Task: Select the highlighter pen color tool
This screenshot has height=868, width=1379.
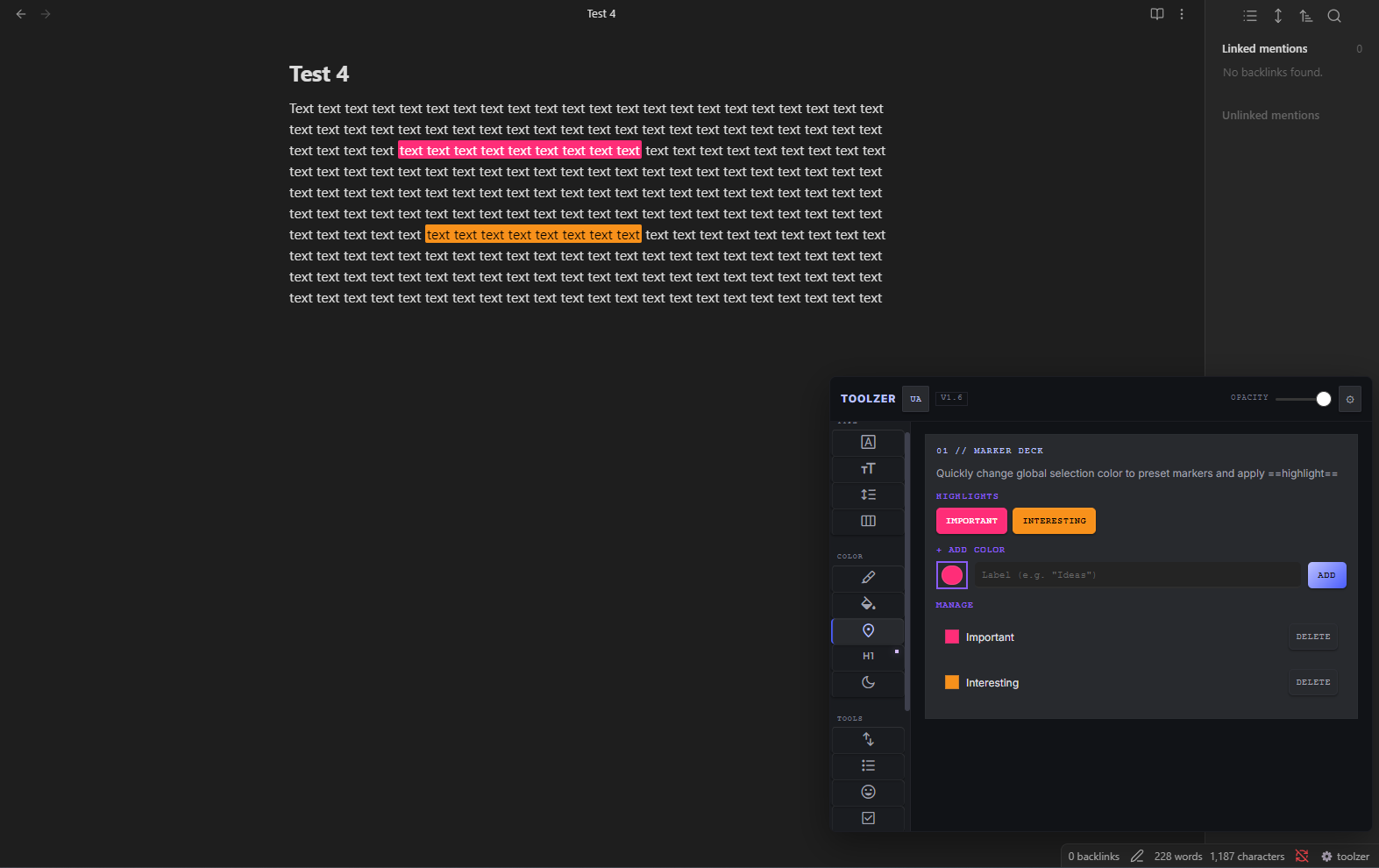Action: click(x=868, y=578)
